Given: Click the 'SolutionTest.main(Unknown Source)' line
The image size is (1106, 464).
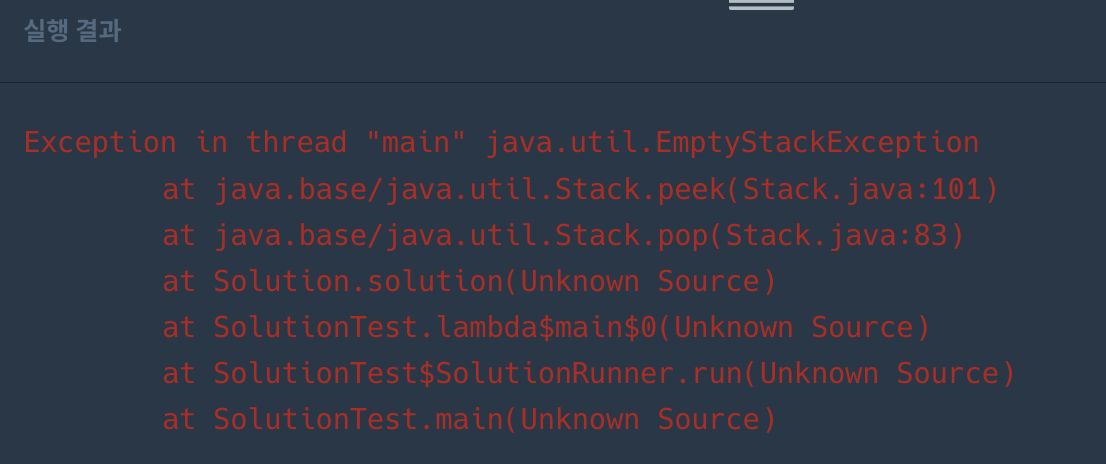Looking at the screenshot, I should (x=470, y=420).
